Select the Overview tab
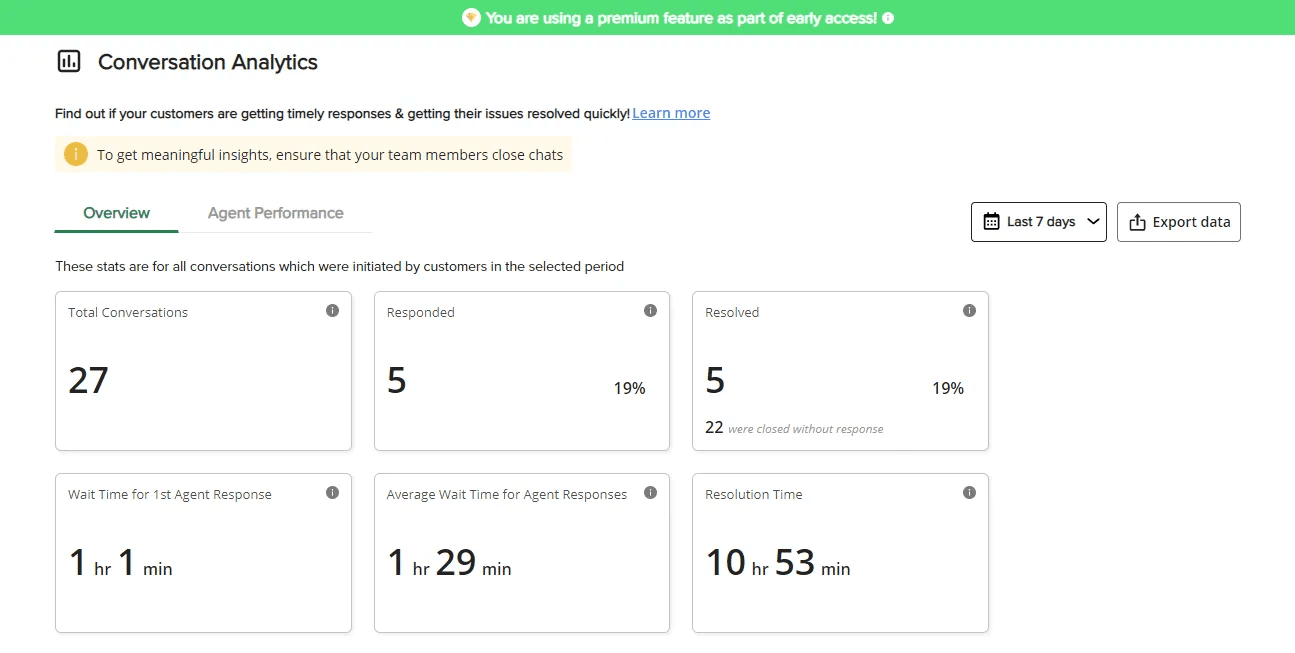Viewport: 1295px width, 653px height. pos(116,212)
